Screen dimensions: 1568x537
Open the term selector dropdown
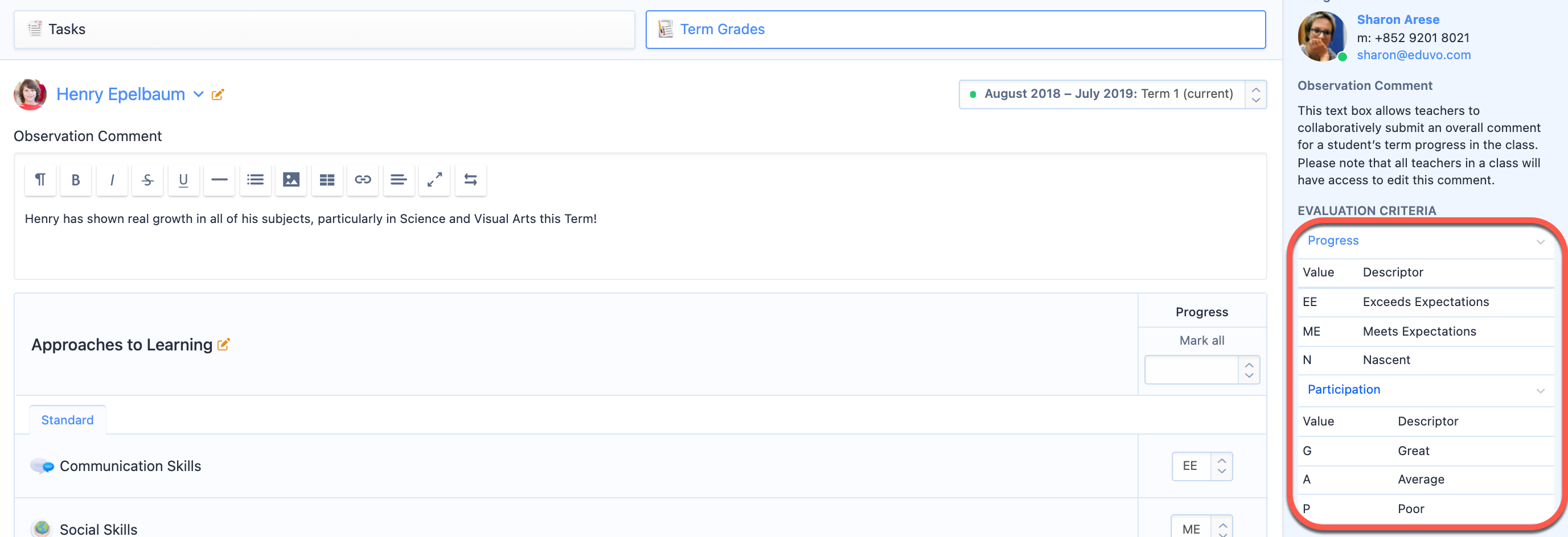(x=1112, y=94)
